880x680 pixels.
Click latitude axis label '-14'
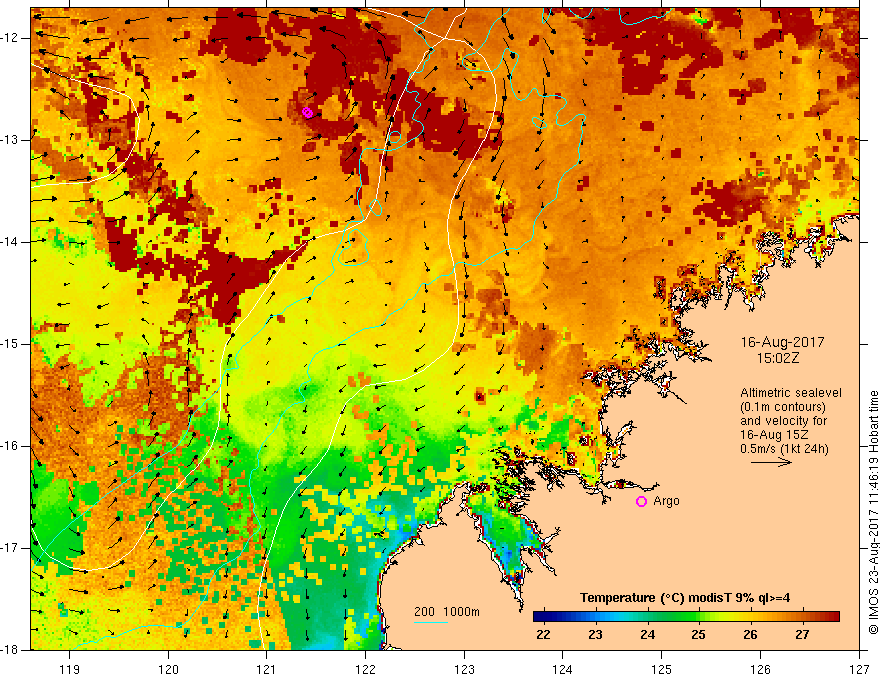pos(11,242)
